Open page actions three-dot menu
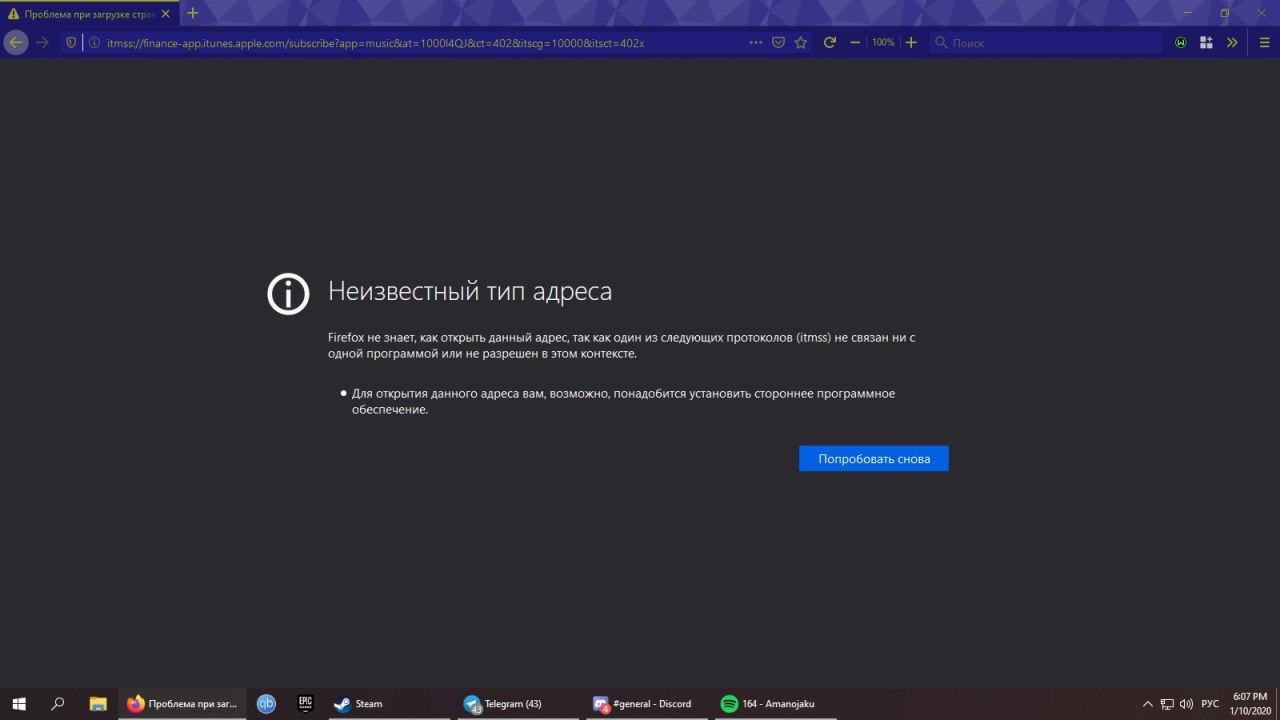 tap(757, 42)
